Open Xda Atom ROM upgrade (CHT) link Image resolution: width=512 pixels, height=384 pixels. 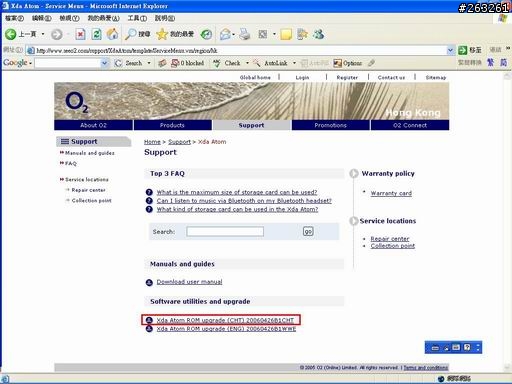click(x=225, y=320)
